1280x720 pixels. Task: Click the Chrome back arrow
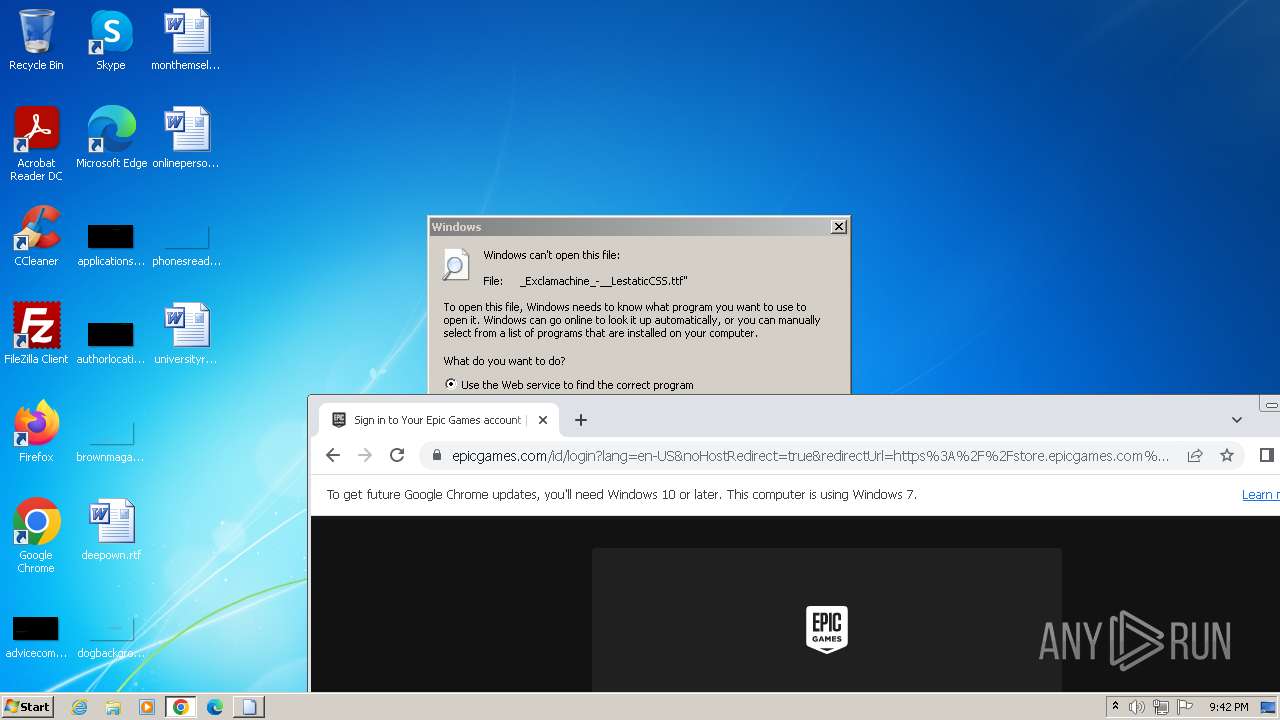333,455
